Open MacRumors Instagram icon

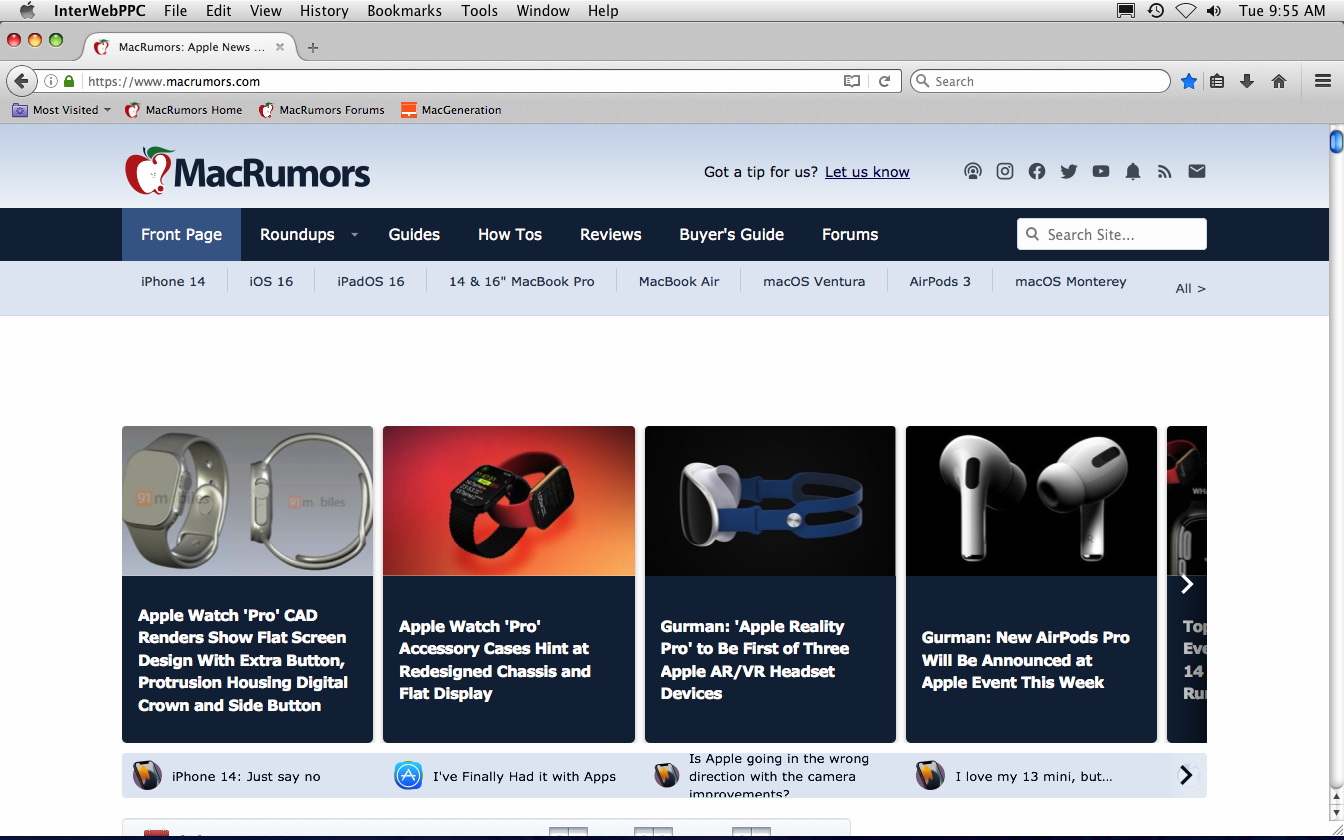1005,171
